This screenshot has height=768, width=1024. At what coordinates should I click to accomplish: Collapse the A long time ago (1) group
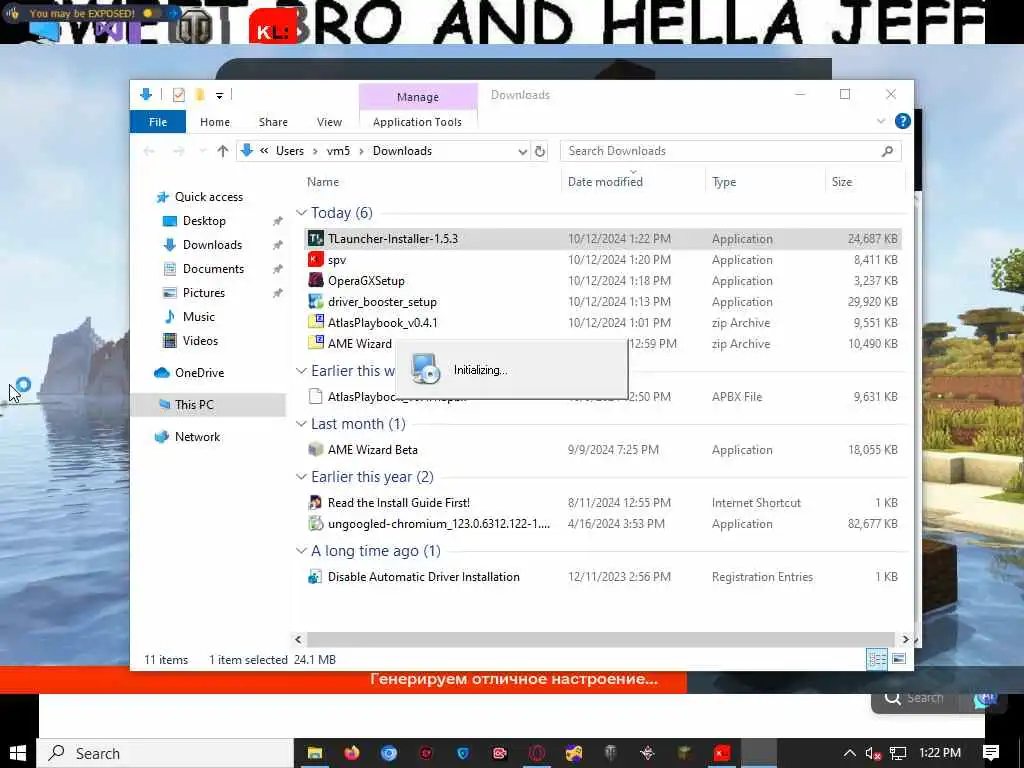click(x=301, y=551)
